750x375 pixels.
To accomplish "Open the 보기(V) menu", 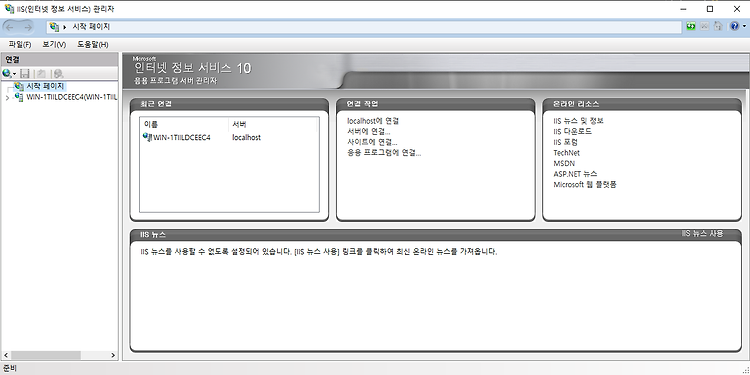I will [x=54, y=44].
